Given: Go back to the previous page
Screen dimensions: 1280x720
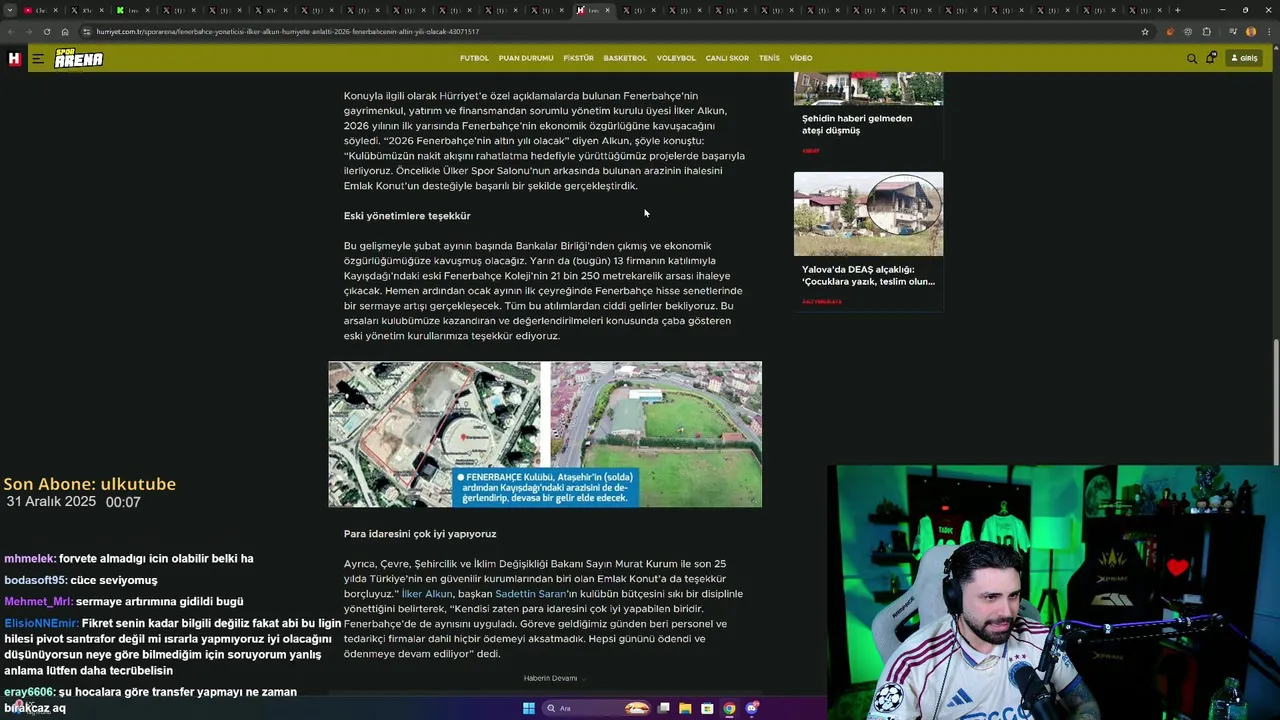Looking at the screenshot, I should (x=10, y=31).
